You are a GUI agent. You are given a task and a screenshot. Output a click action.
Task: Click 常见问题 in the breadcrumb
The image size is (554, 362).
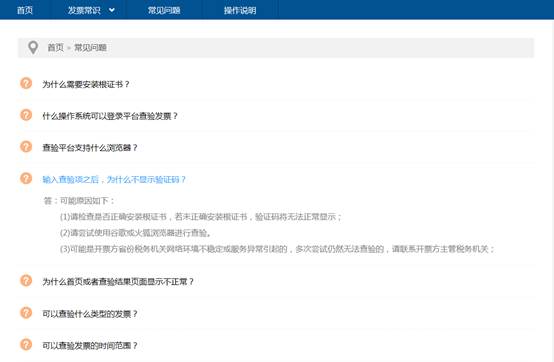[x=90, y=47]
